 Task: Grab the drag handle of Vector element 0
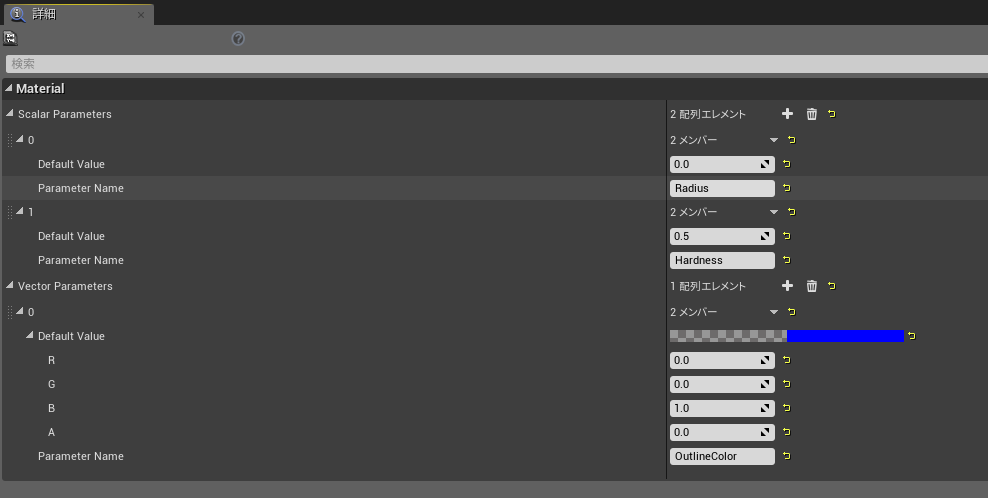coord(9,312)
